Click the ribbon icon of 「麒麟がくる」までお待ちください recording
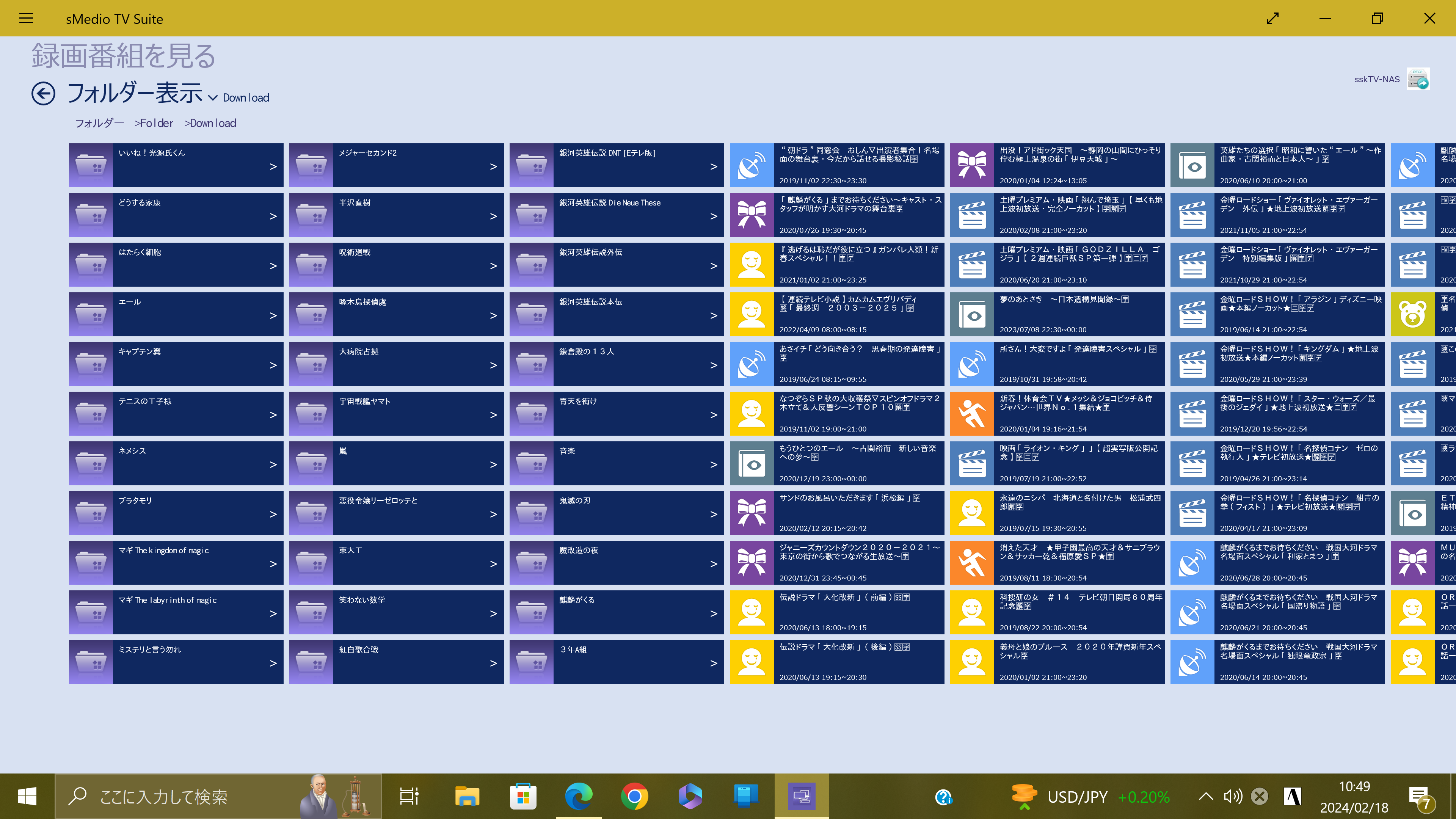1456x819 pixels. 752,215
